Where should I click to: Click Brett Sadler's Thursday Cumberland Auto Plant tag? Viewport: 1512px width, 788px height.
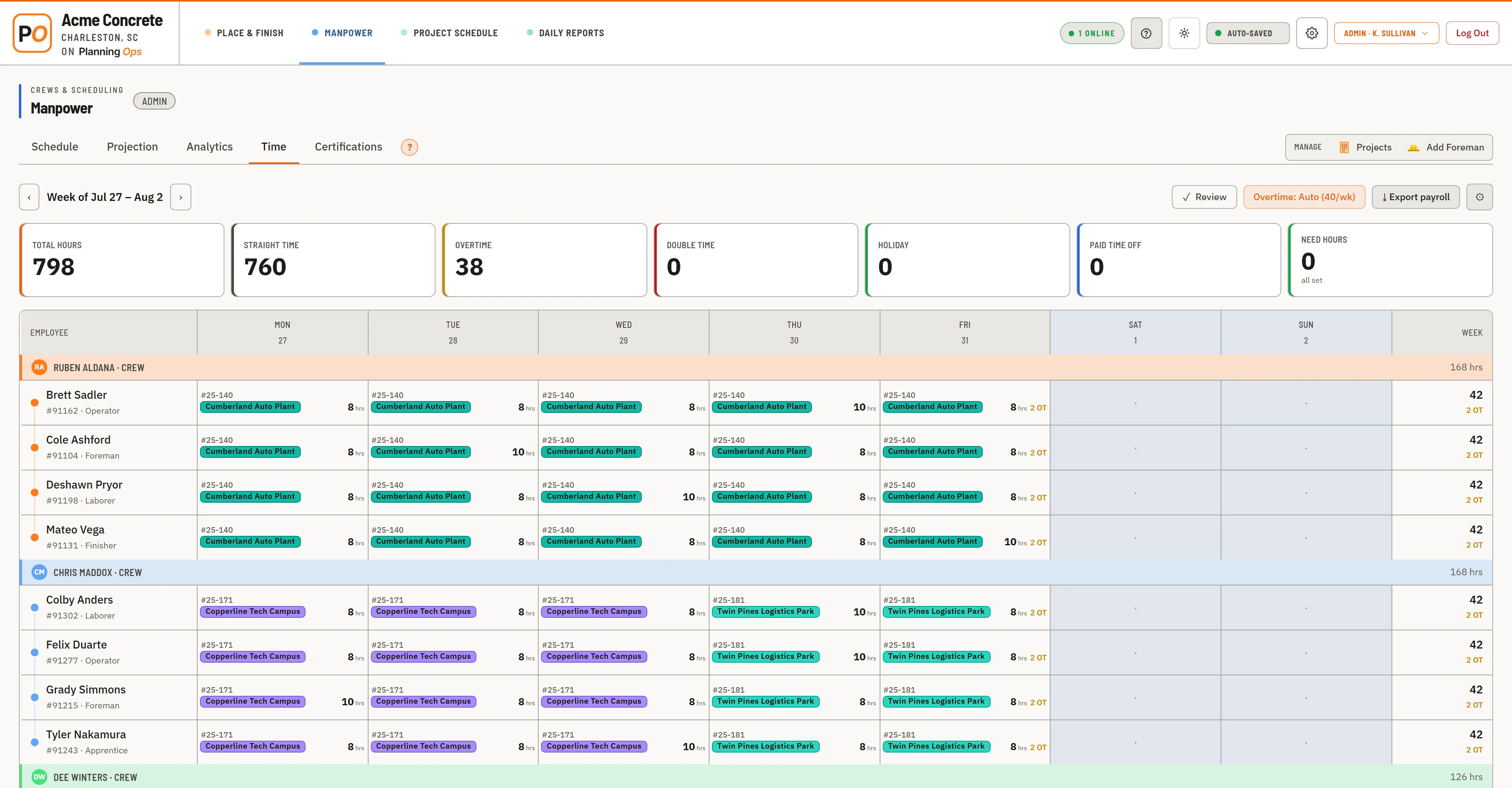[x=761, y=407]
